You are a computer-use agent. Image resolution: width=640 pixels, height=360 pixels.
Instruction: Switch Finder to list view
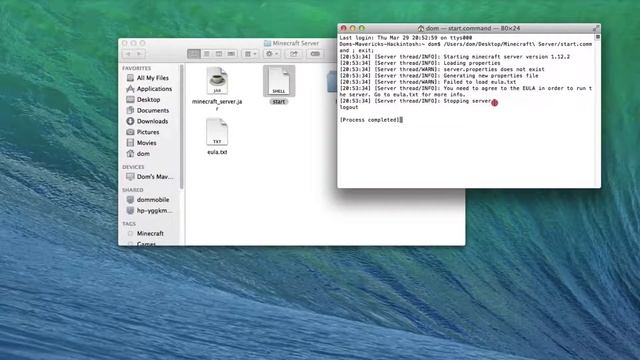coord(207,54)
